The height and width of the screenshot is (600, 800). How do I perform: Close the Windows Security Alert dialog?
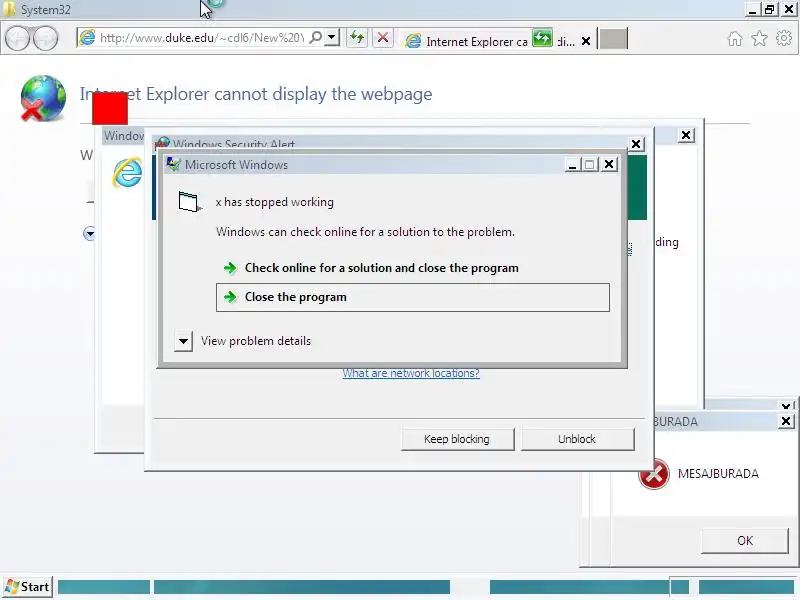(636, 144)
